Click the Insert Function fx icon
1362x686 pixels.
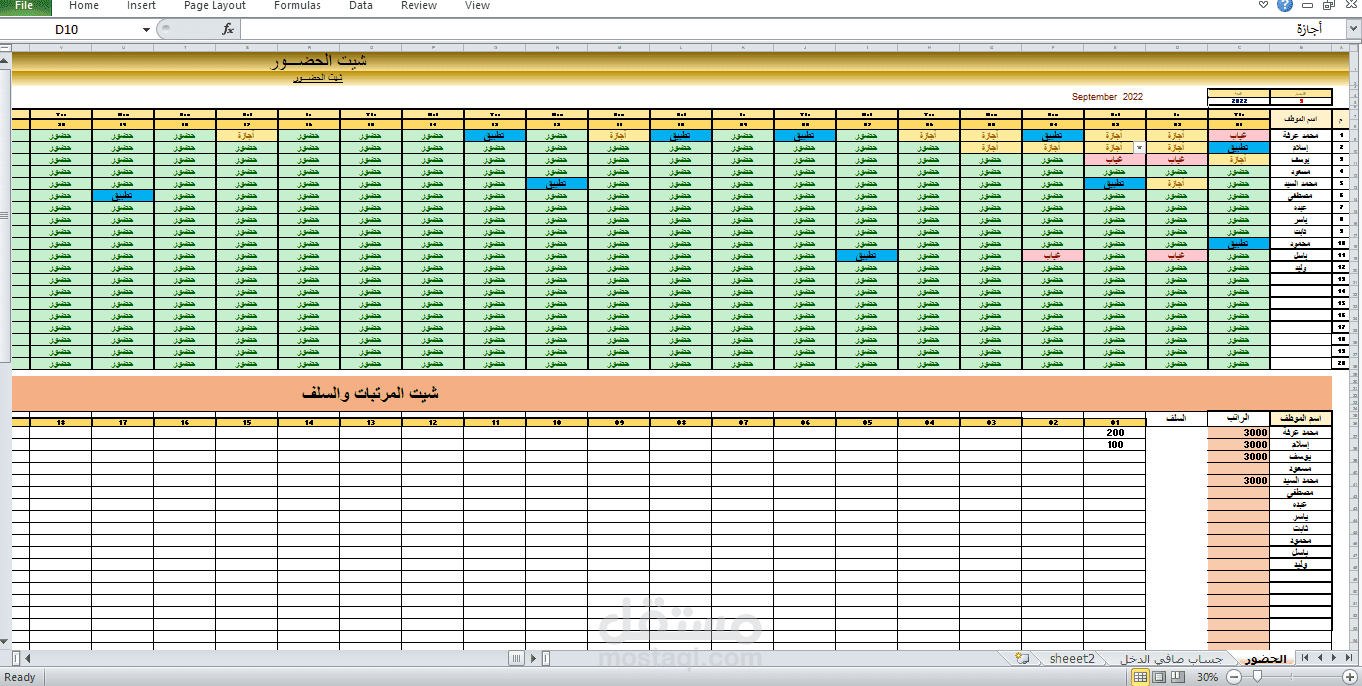[228, 30]
